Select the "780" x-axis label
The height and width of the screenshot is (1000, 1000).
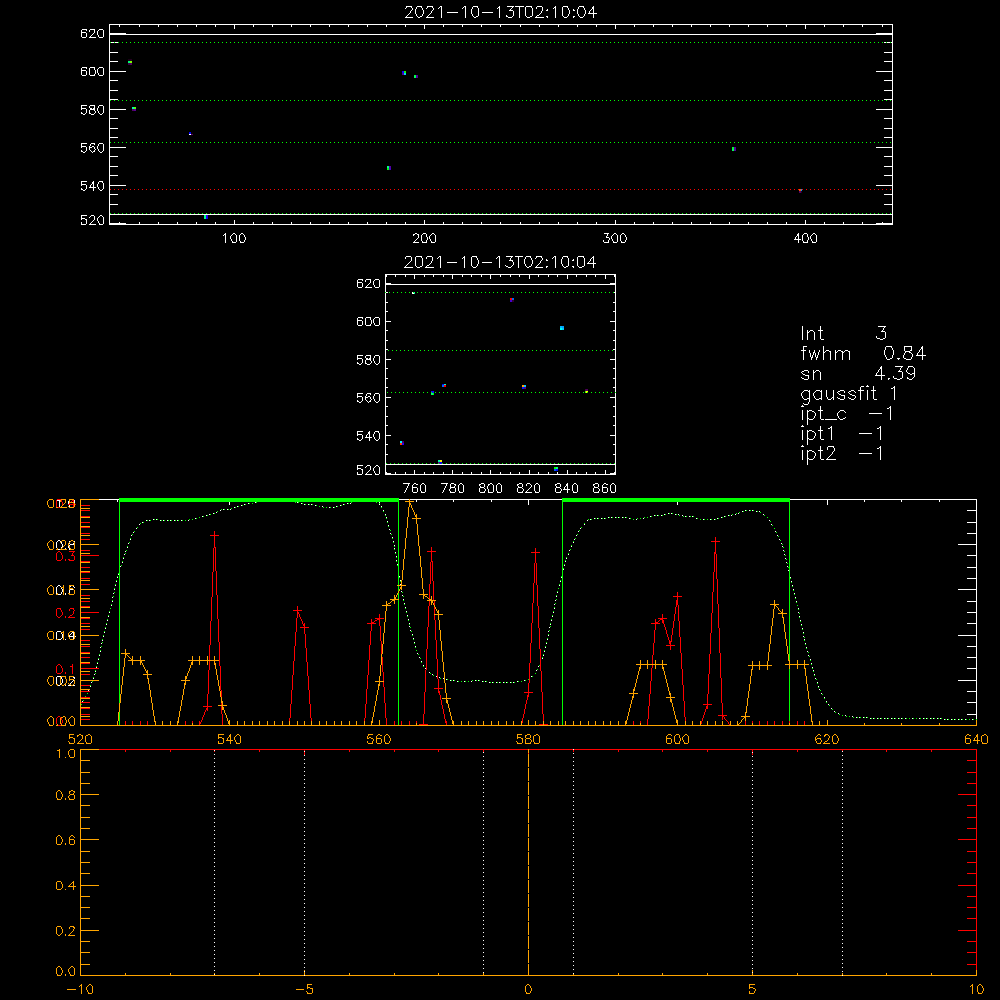click(453, 489)
